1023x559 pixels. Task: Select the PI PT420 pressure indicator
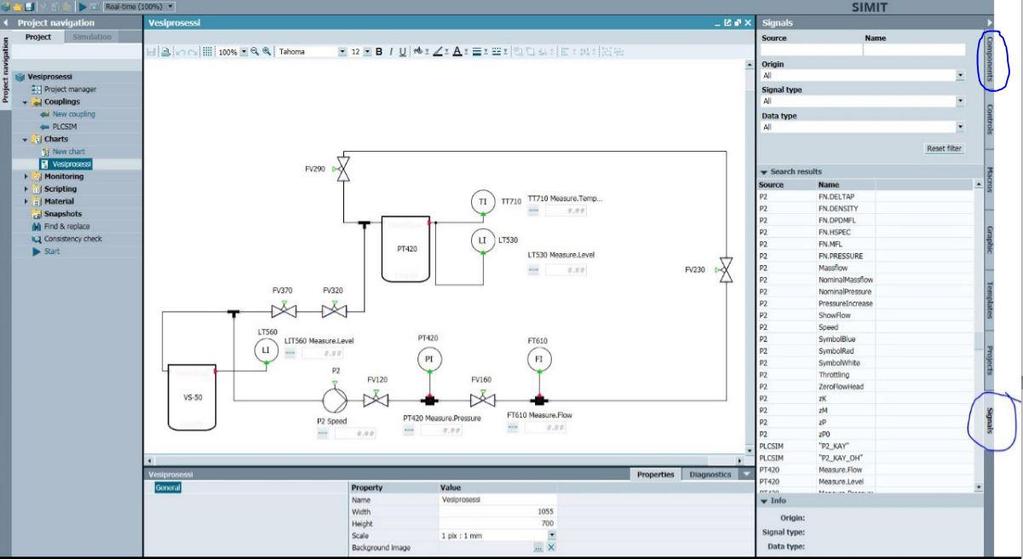pyautogui.click(x=429, y=359)
